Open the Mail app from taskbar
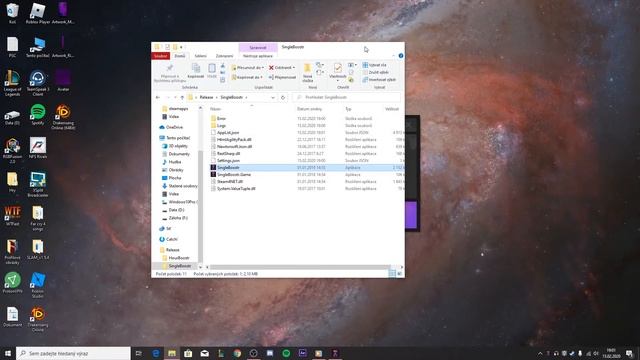 click(x=204, y=353)
